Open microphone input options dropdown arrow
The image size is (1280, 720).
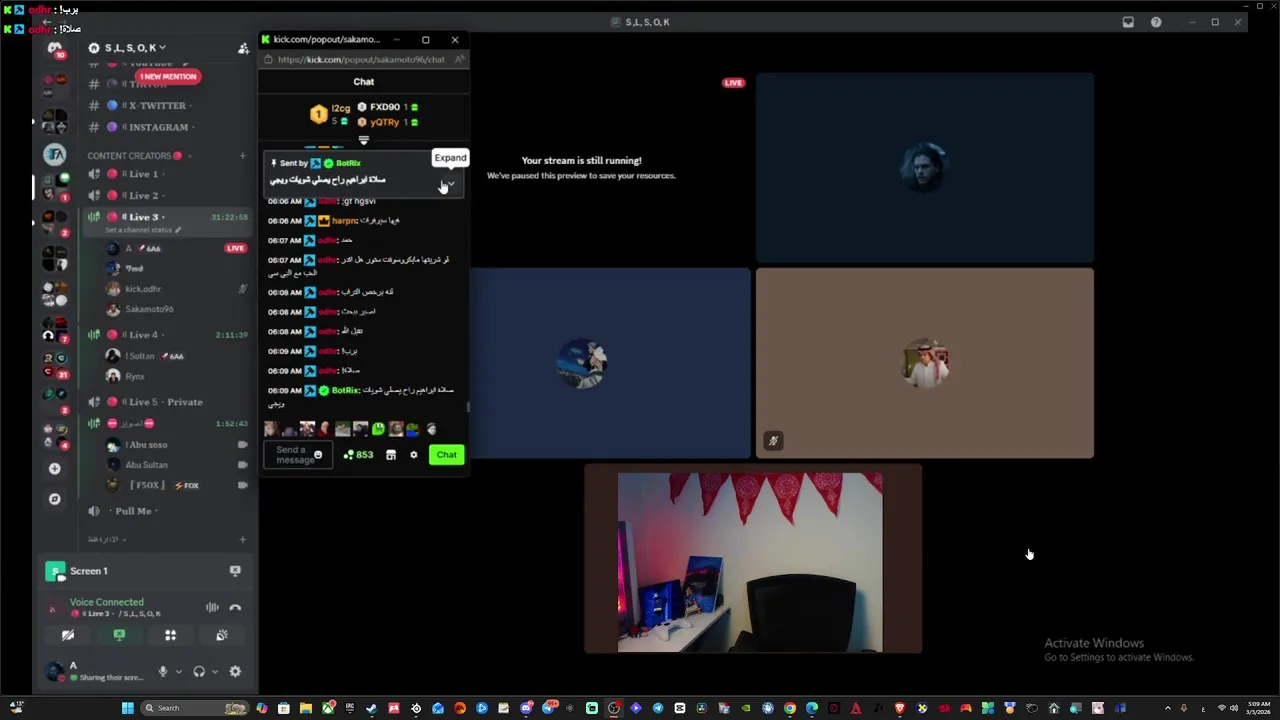[178, 672]
